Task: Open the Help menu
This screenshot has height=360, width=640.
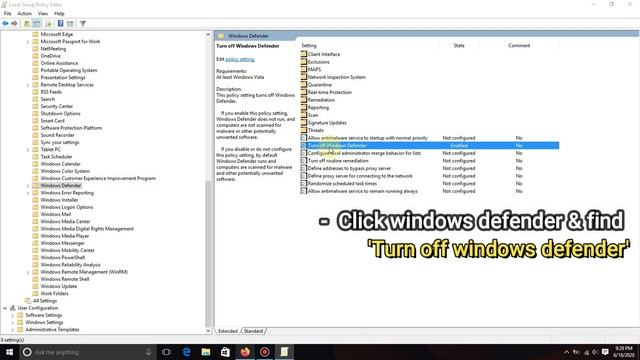Action: pos(59,13)
